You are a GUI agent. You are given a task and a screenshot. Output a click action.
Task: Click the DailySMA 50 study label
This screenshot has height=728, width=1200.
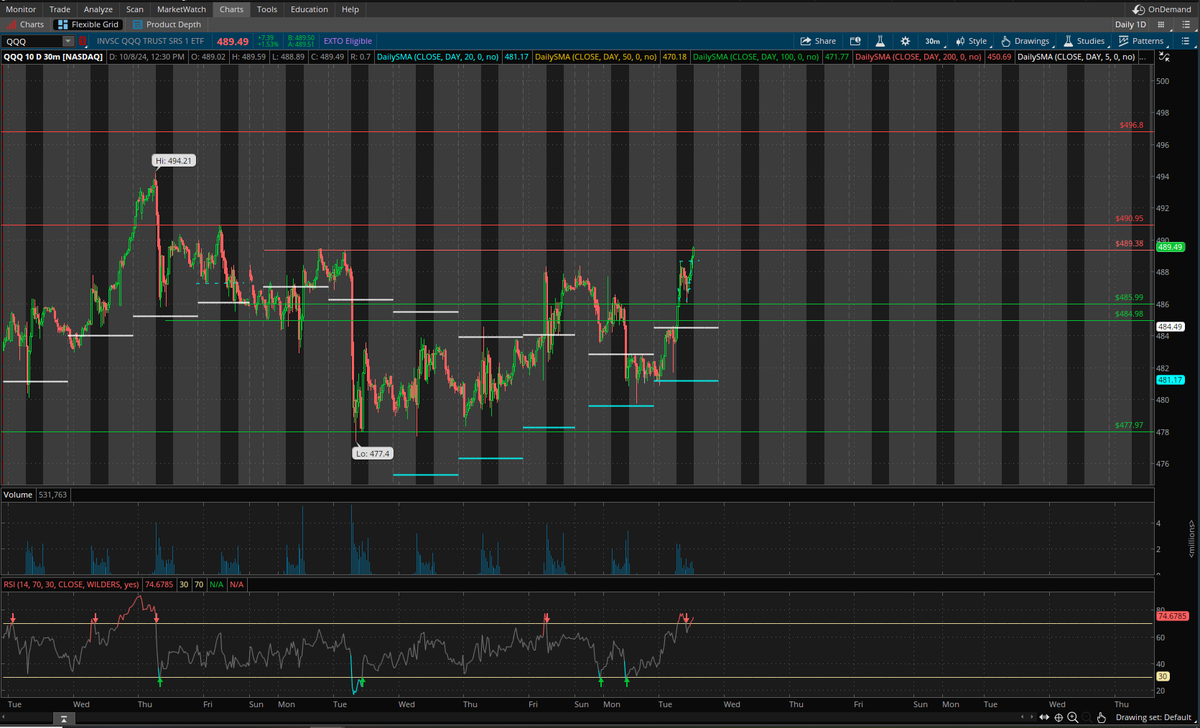point(596,57)
